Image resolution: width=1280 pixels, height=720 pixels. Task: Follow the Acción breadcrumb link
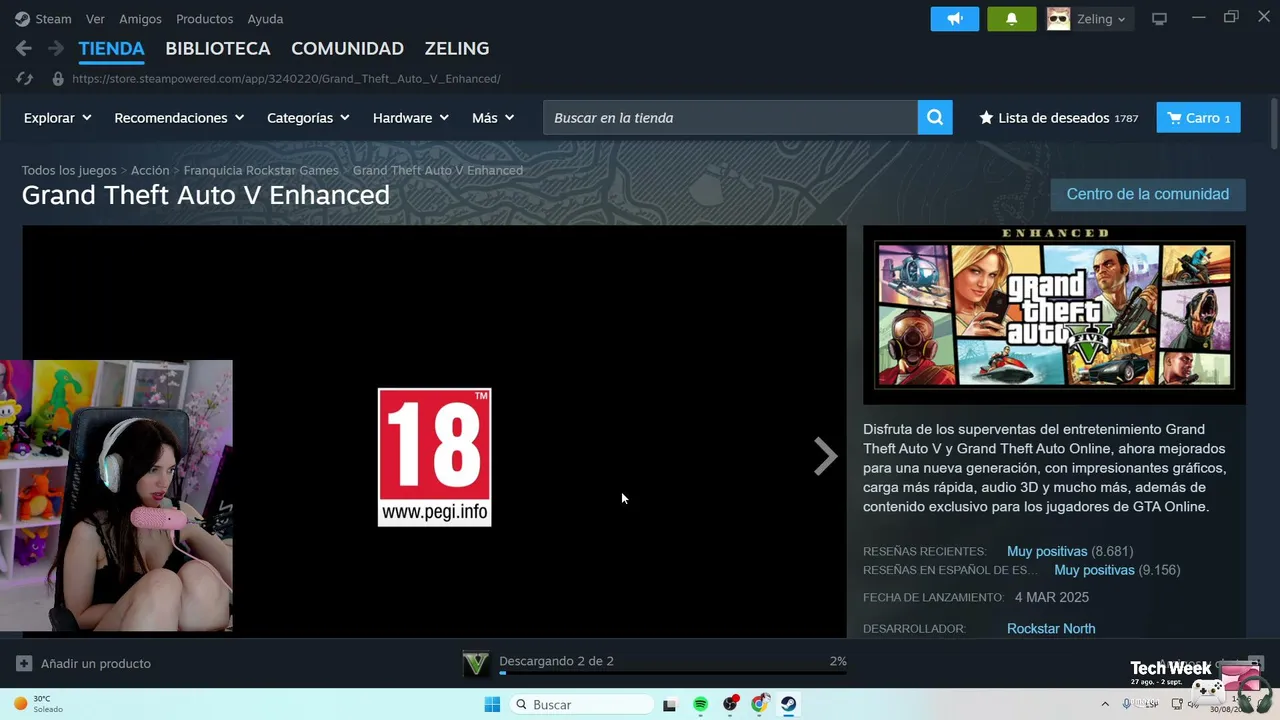(150, 170)
